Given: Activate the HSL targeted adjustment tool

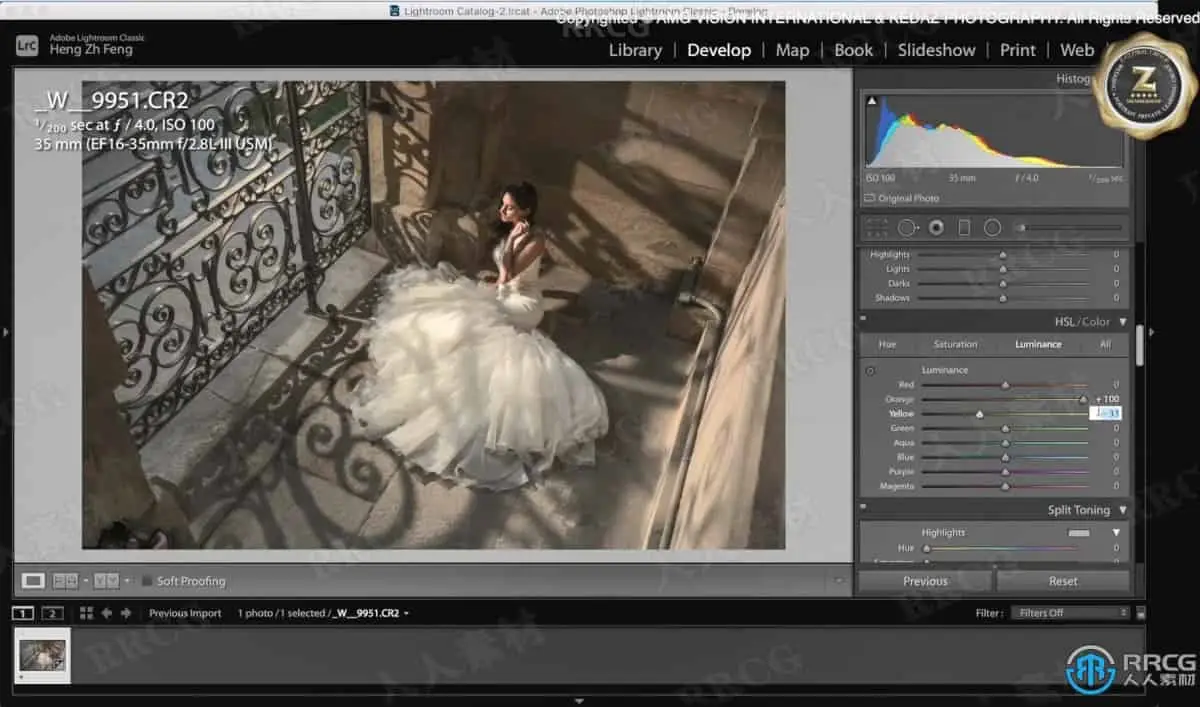Looking at the screenshot, I should tap(870, 371).
